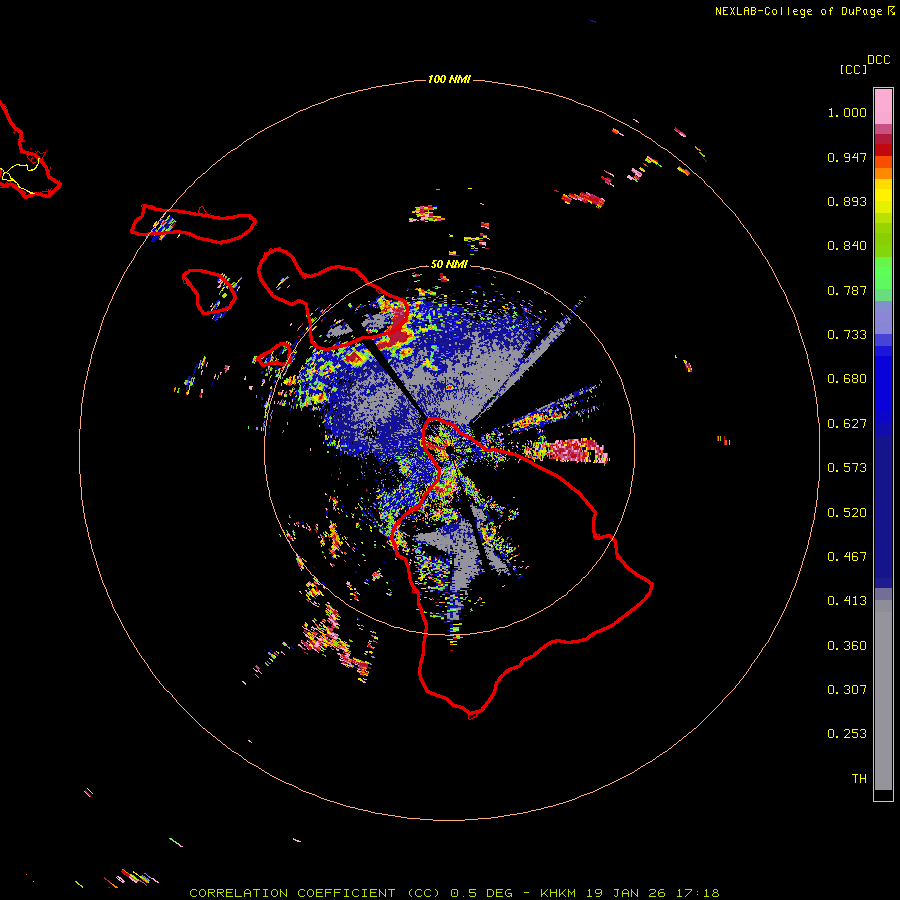Click the 17:18 timestamp

pyautogui.click(x=697, y=893)
